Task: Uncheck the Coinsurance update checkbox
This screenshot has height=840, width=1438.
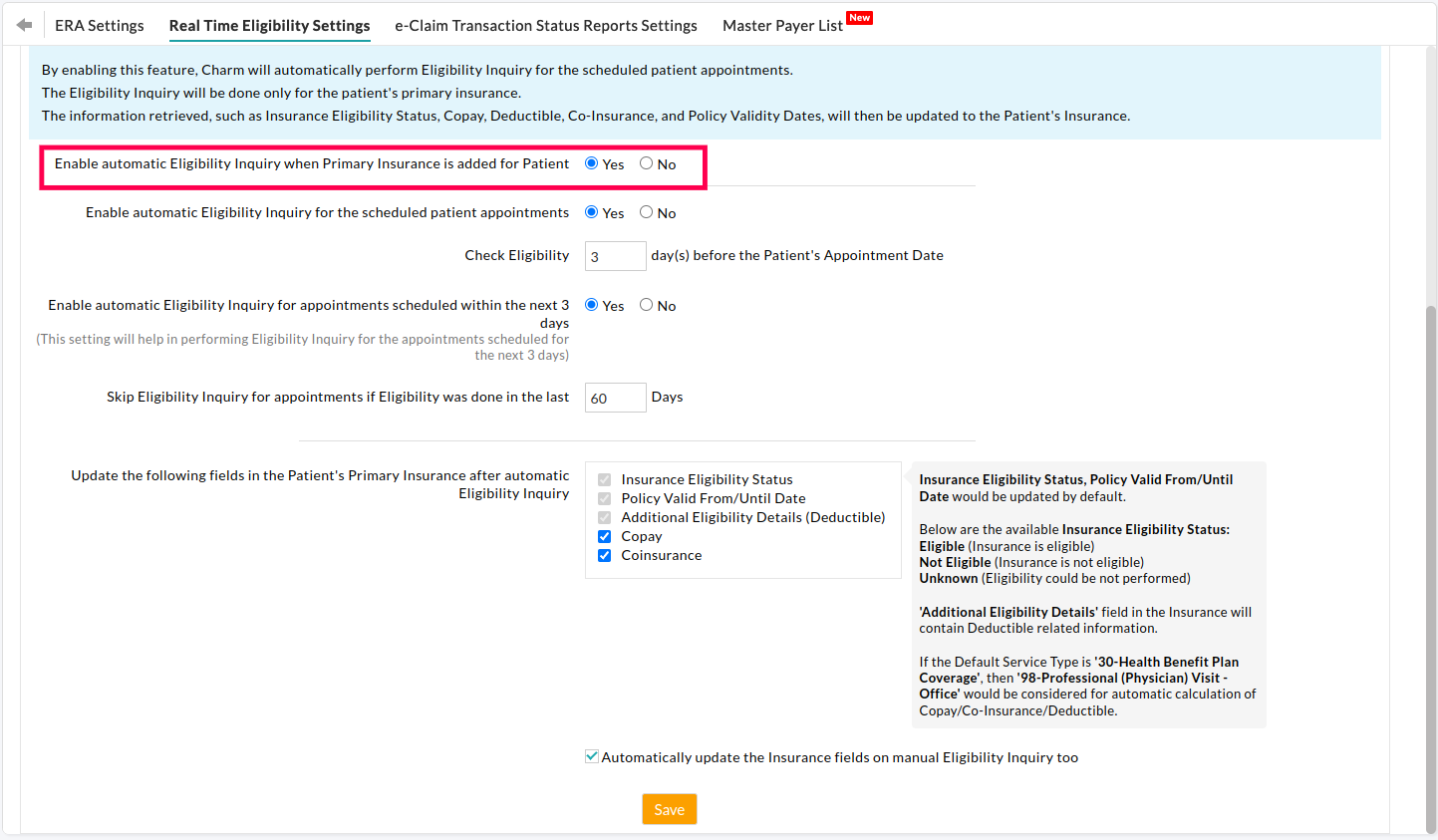Action: [604, 555]
